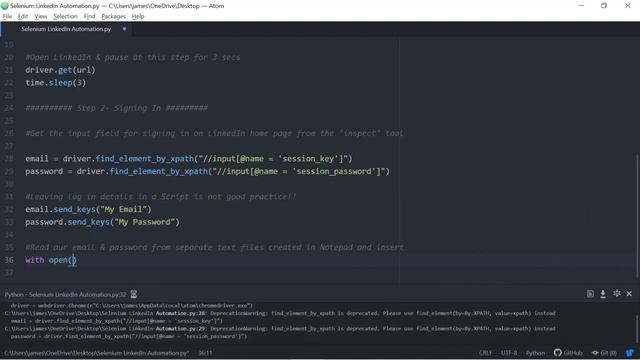
Task: Open the View menu
Action: pos(40,16)
